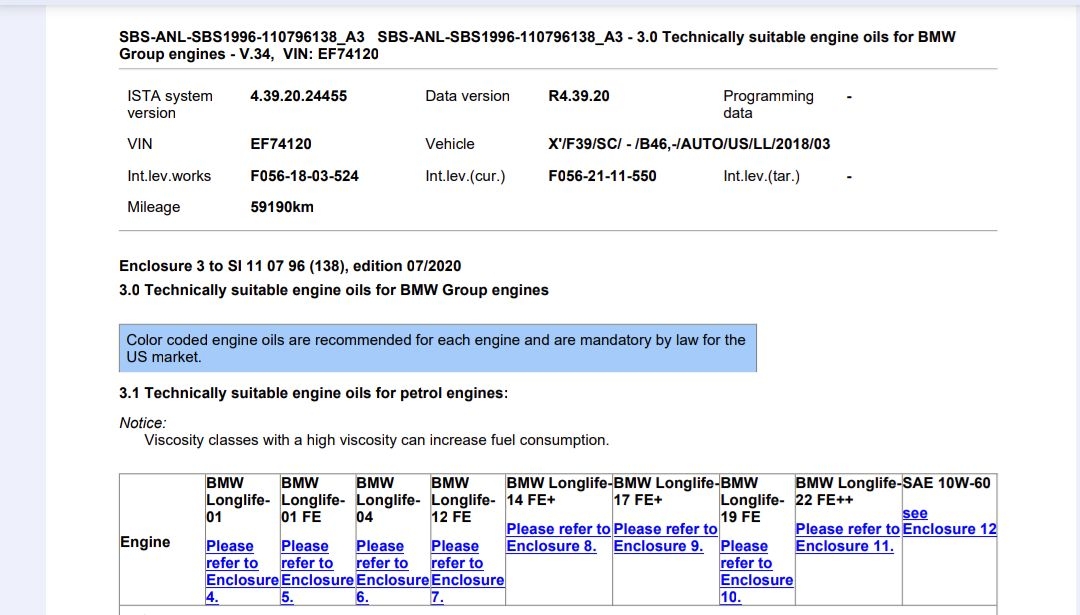Click the 'Please refer to Enclosure 8.' link
Image resolution: width=1080 pixels, height=615 pixels.
[558, 538]
